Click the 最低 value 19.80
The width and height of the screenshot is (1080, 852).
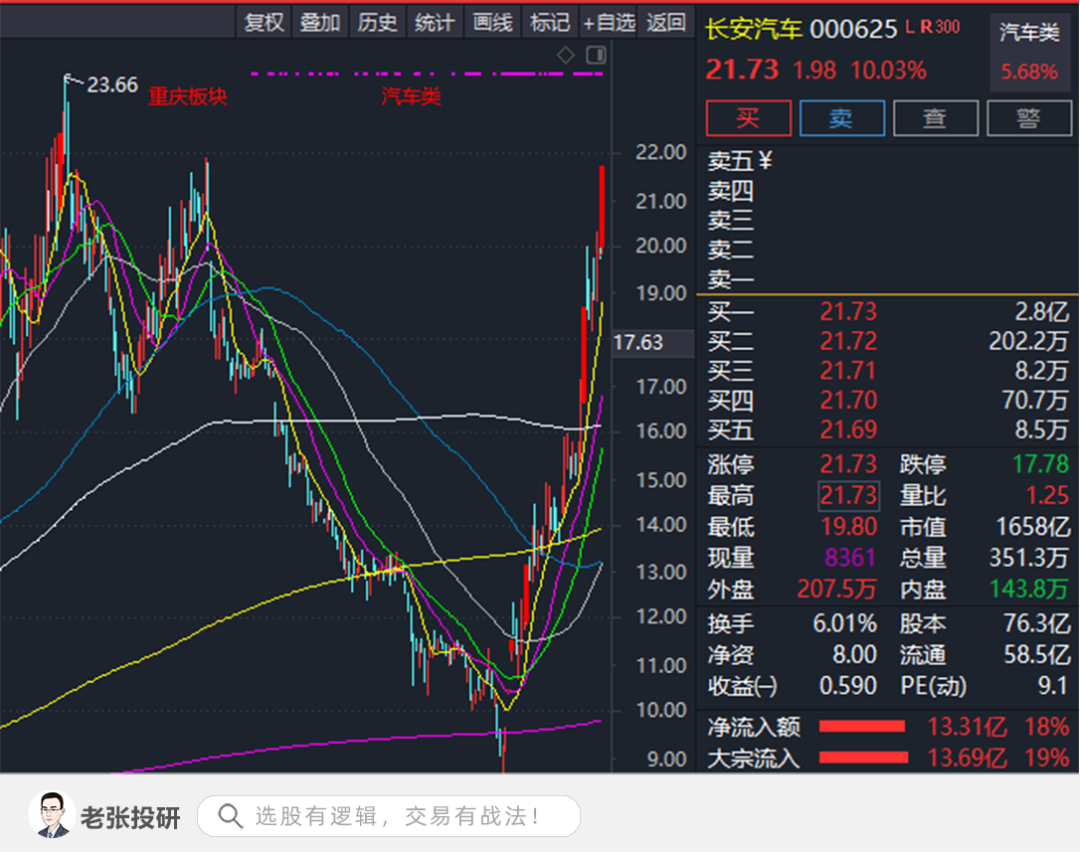coord(849,527)
